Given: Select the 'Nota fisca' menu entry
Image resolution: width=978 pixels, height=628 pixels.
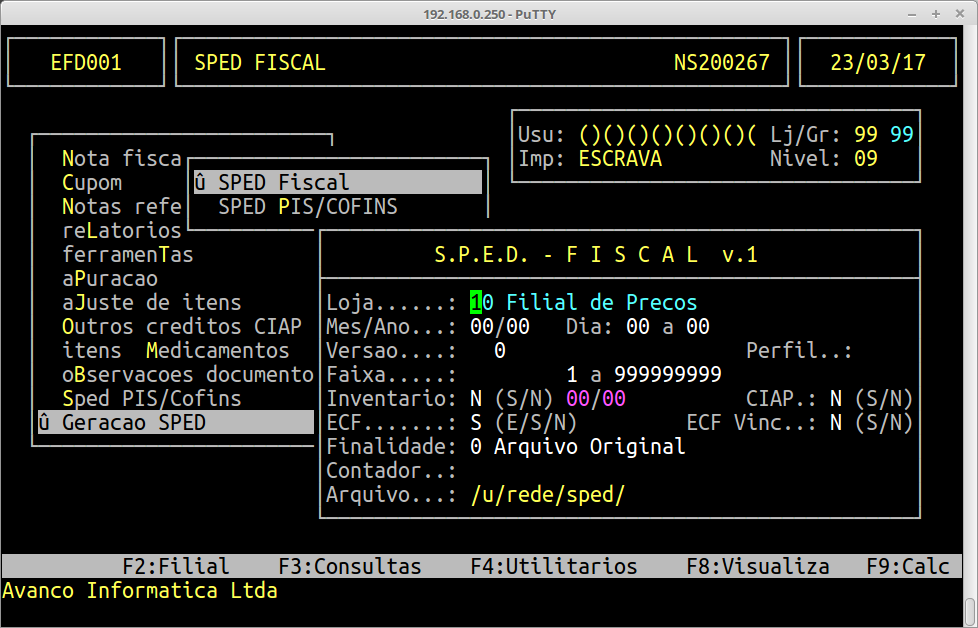Looking at the screenshot, I should [122, 159].
